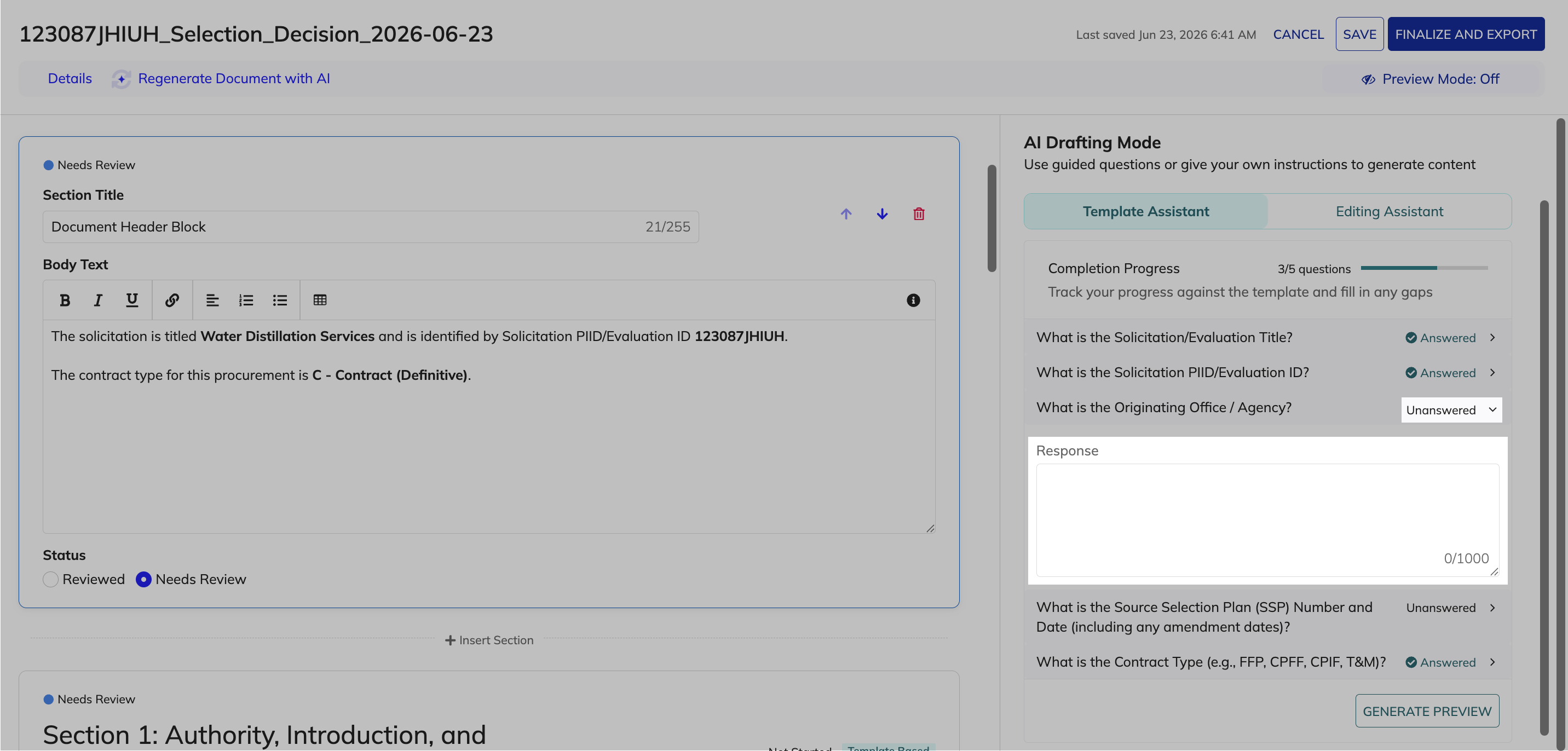Toggle italic formatting

(x=98, y=300)
